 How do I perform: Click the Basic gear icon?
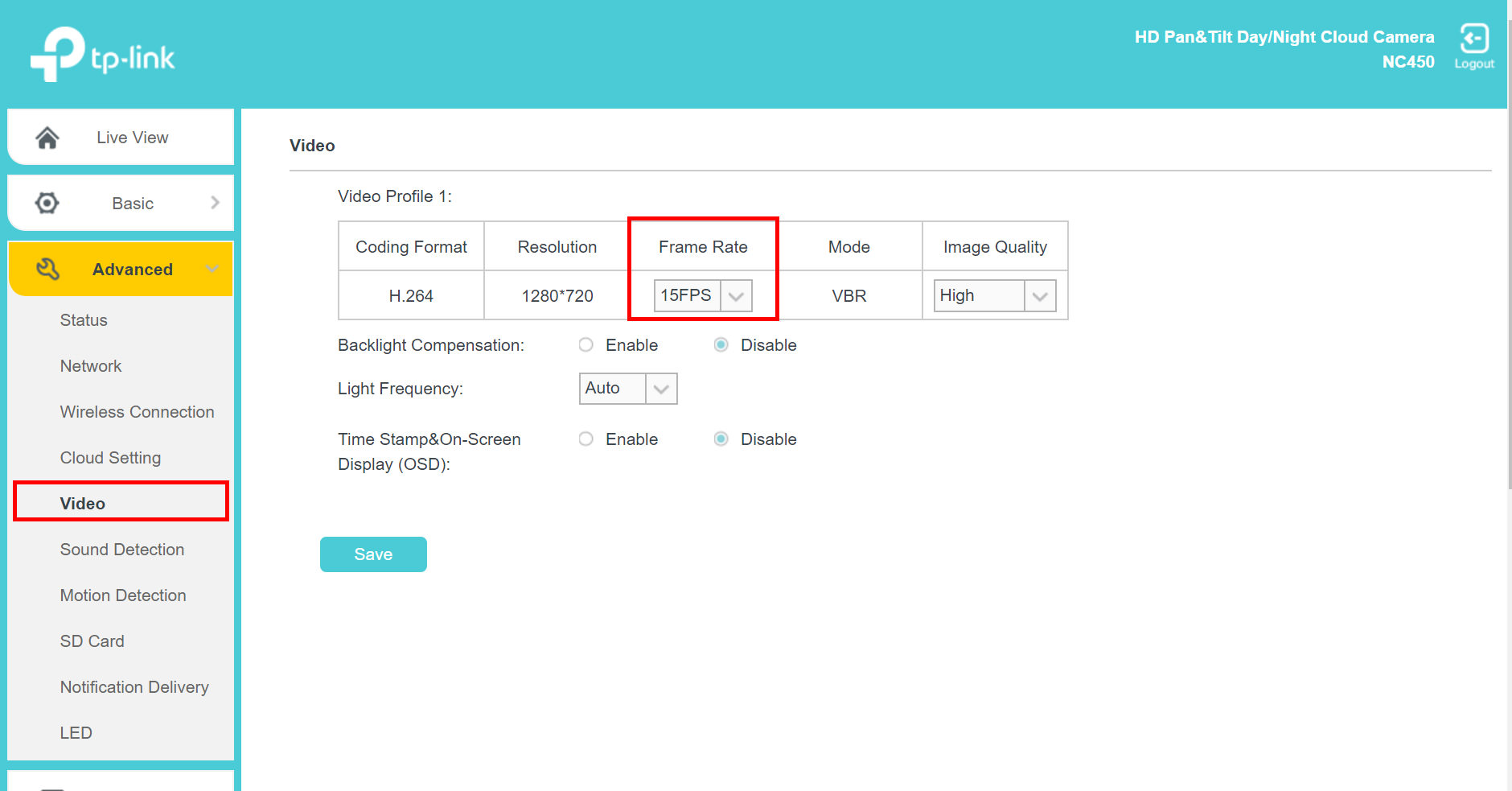tap(47, 203)
